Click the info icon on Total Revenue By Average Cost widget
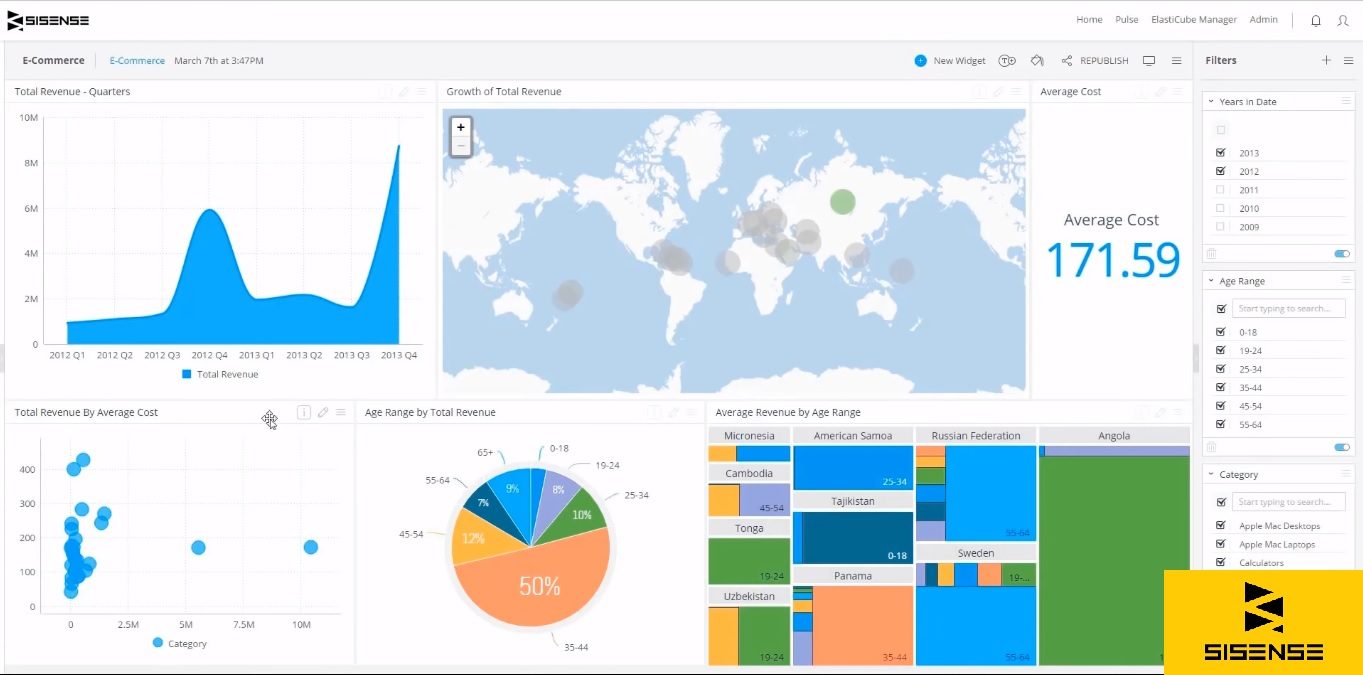Viewport: 1363px width, 675px height. (303, 412)
